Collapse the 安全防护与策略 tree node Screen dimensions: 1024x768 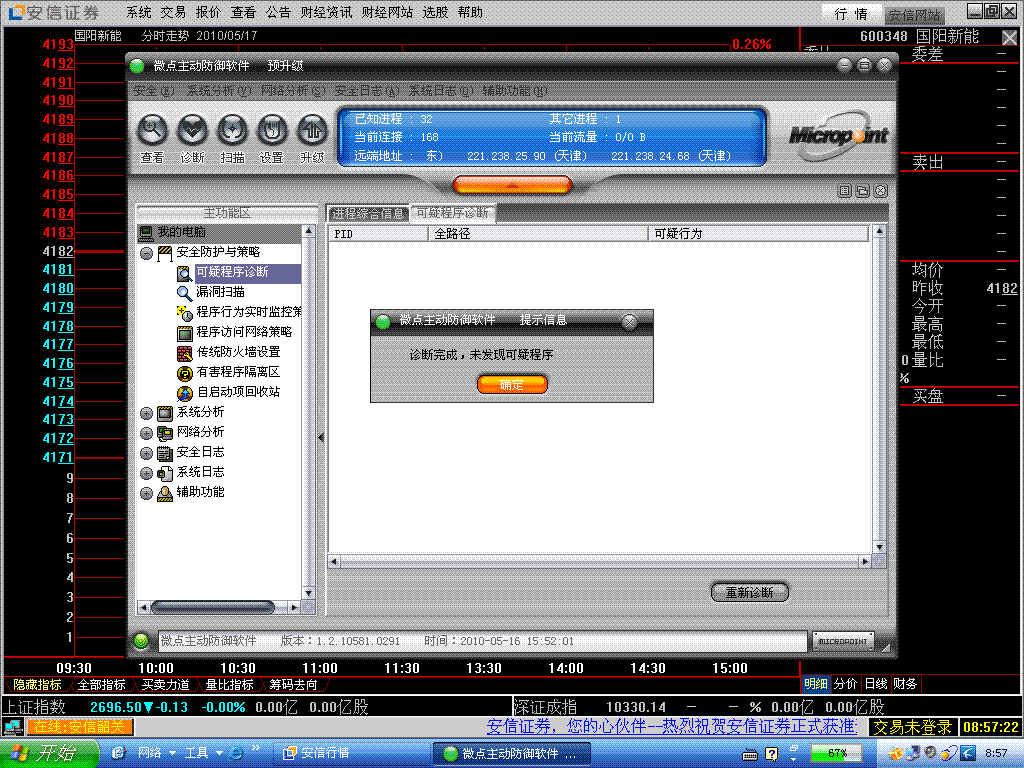point(146,253)
